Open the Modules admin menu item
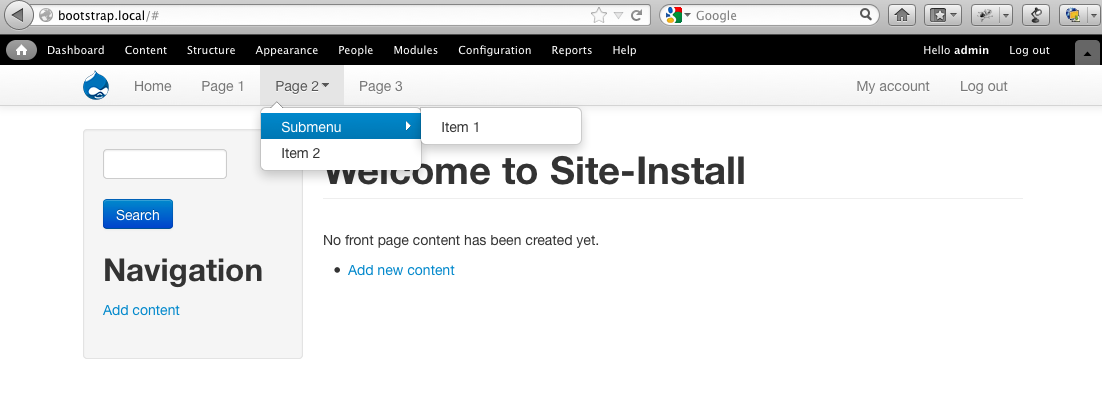1102x398 pixels. [415, 50]
